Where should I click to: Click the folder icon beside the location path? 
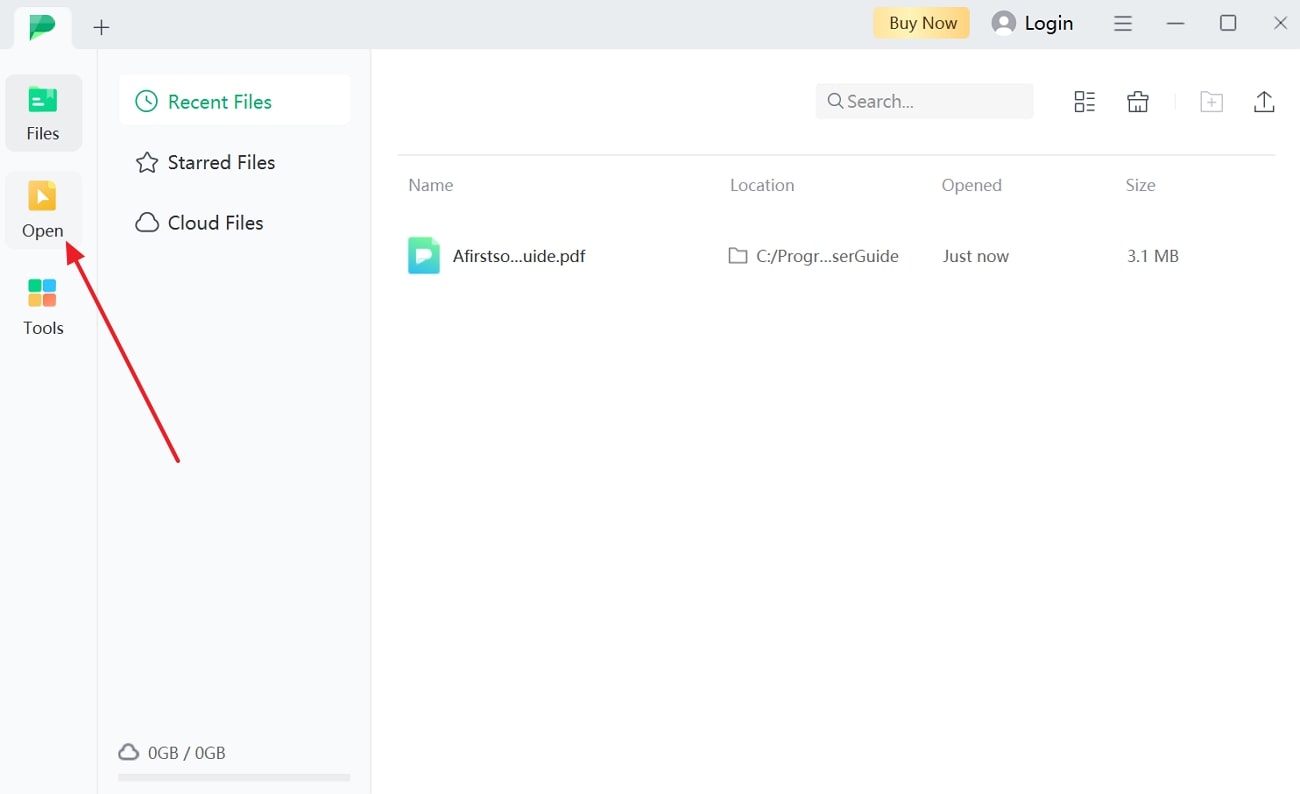[x=738, y=256]
